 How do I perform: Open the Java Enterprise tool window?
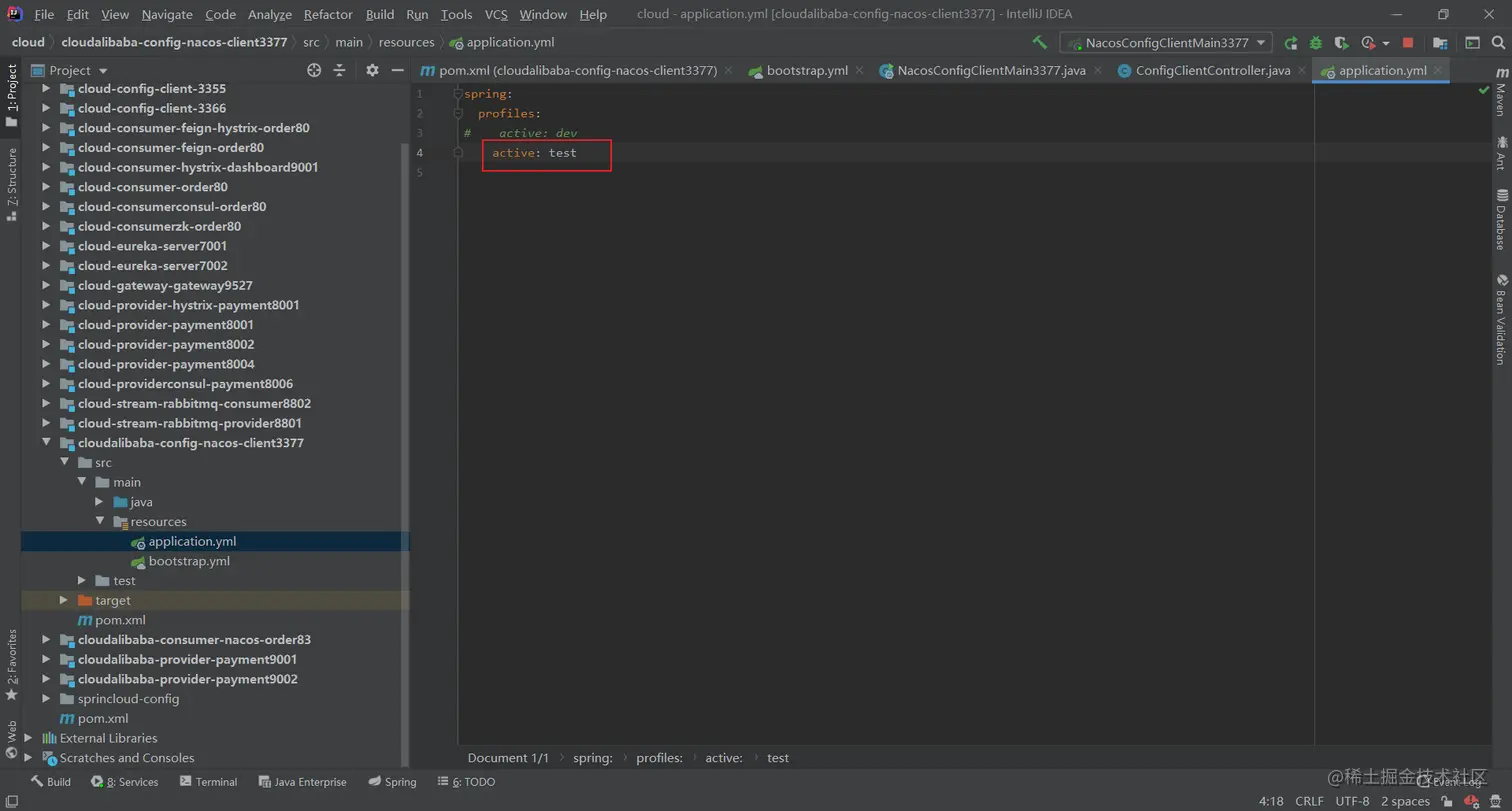(x=302, y=782)
